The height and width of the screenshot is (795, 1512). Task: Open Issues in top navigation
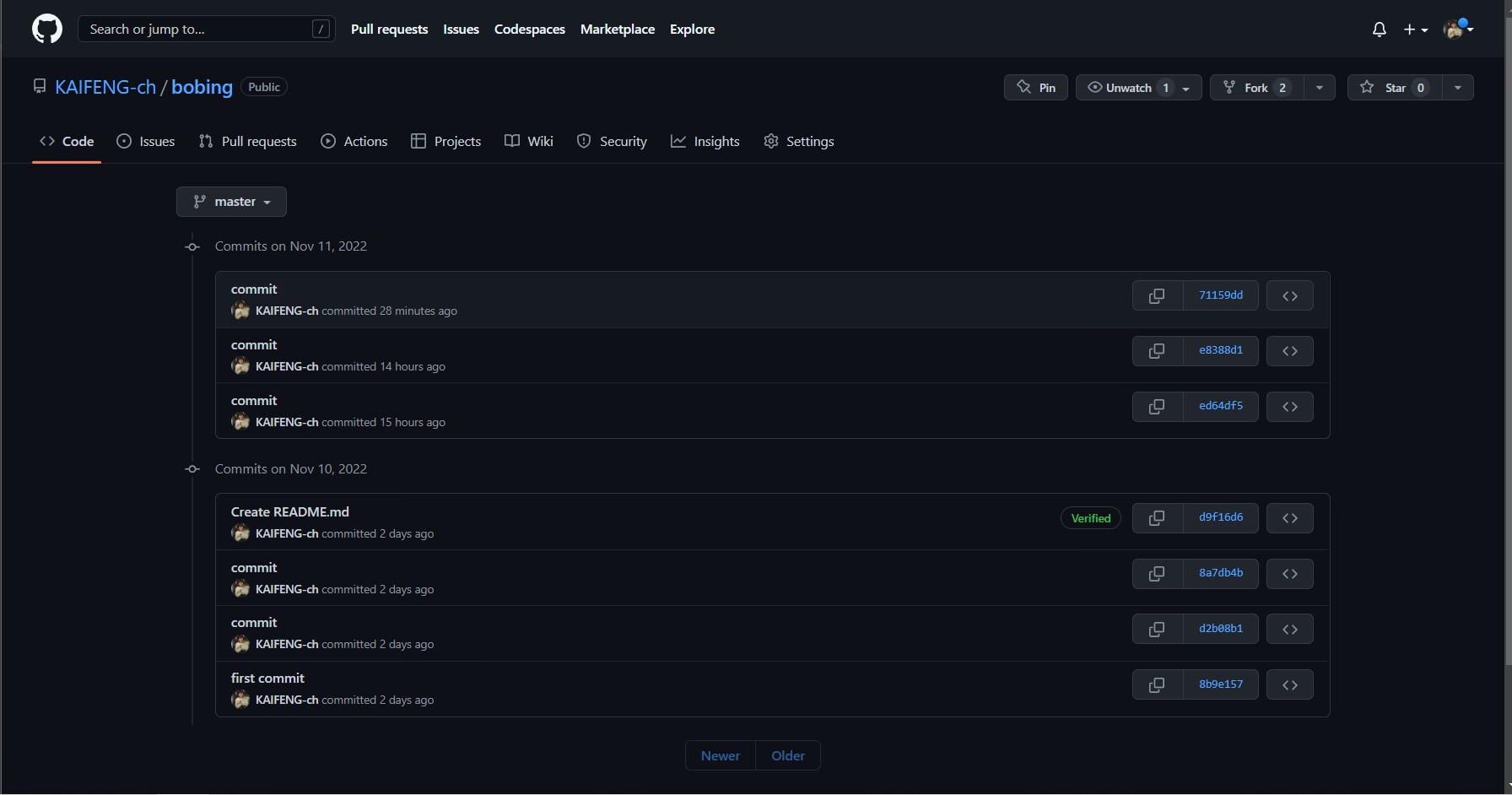461,29
